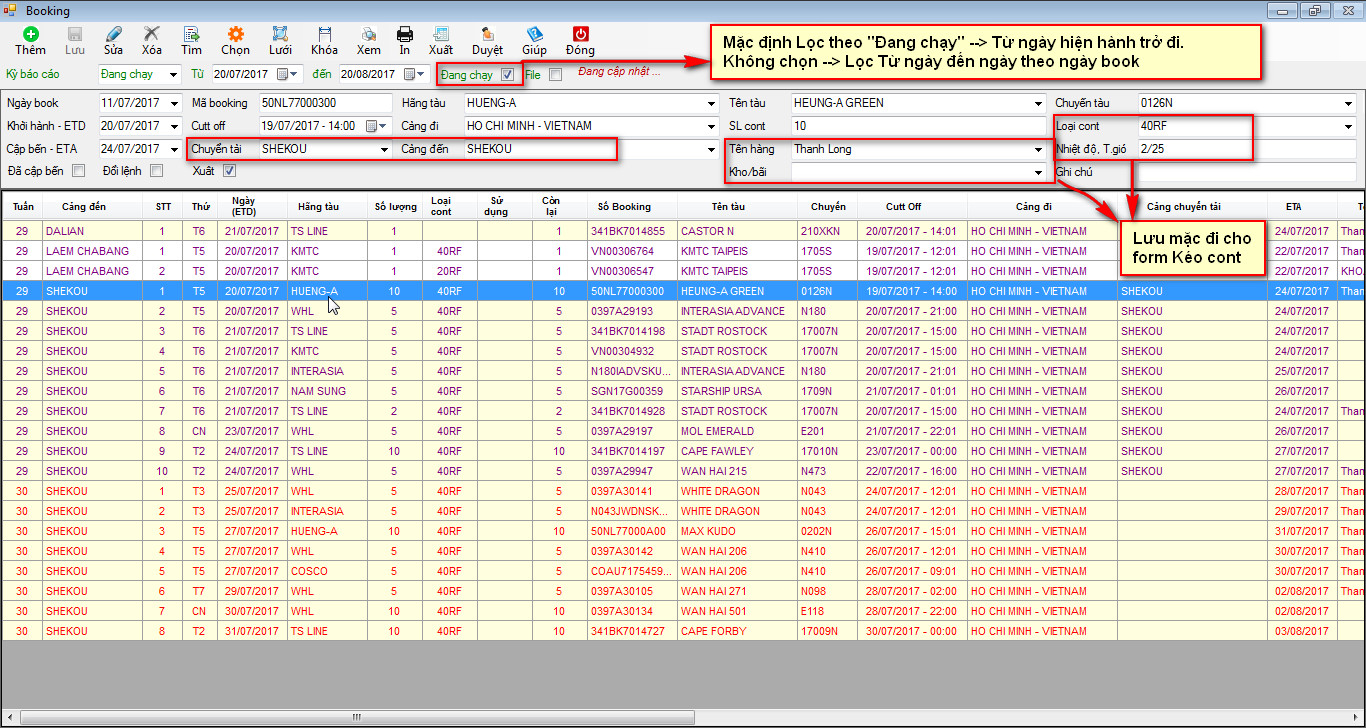Open the Hãng tàu HUENG-A dropdown
The width and height of the screenshot is (1366, 728).
[709, 103]
